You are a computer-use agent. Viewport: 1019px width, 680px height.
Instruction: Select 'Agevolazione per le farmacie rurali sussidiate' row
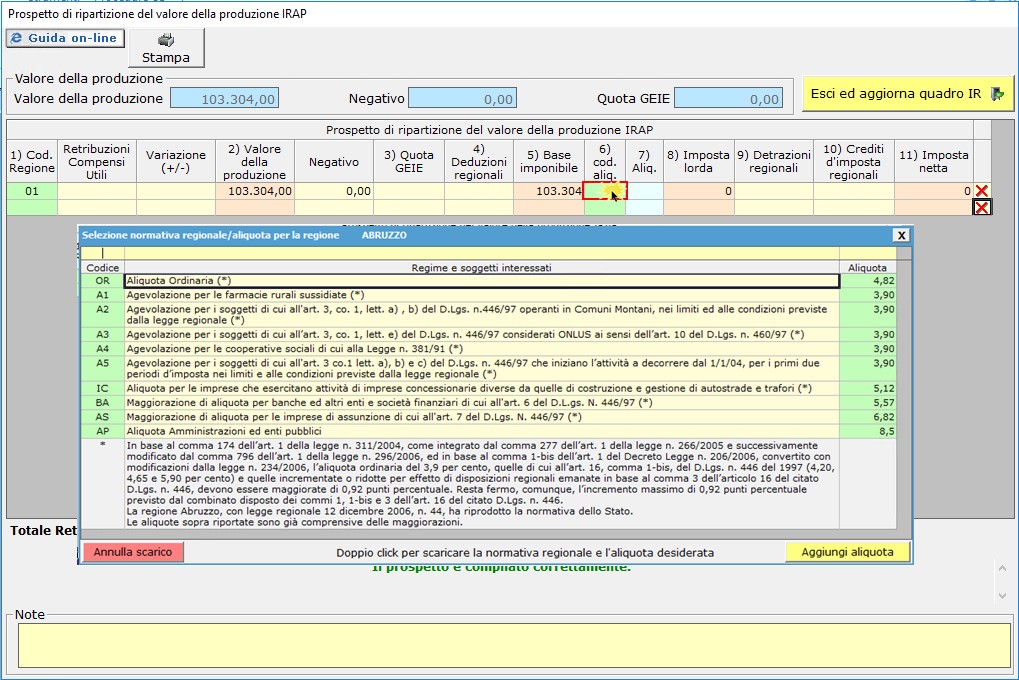(482, 295)
